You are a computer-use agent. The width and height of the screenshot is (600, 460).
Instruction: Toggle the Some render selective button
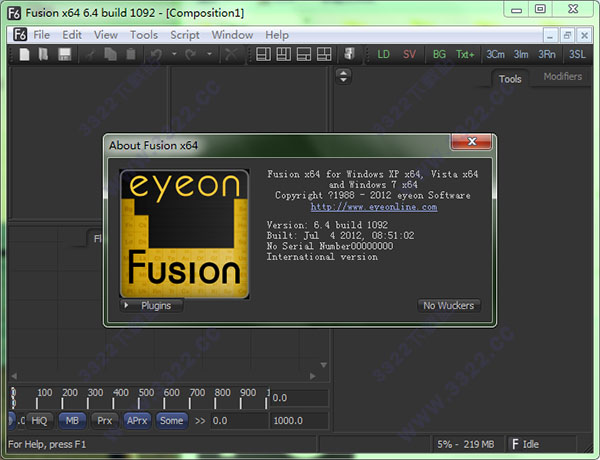click(171, 421)
